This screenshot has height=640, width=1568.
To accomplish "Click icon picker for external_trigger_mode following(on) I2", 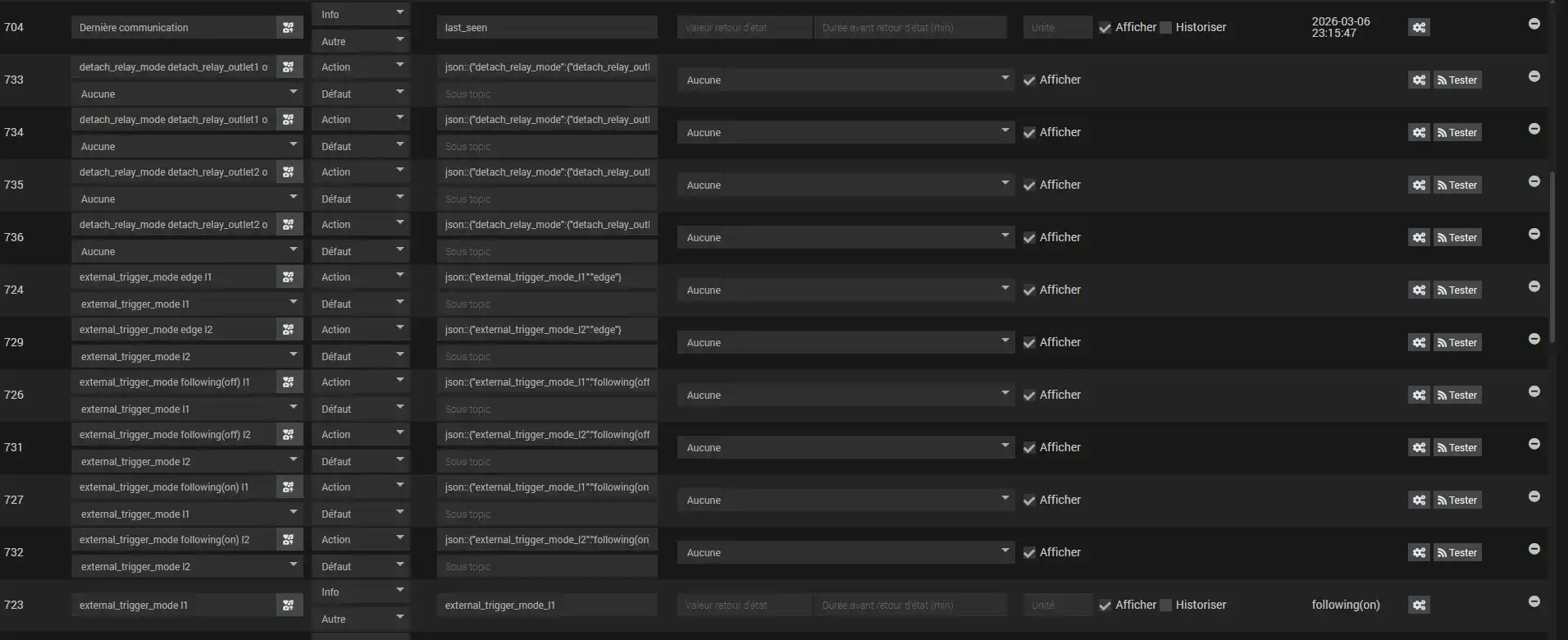I will click(288, 540).
